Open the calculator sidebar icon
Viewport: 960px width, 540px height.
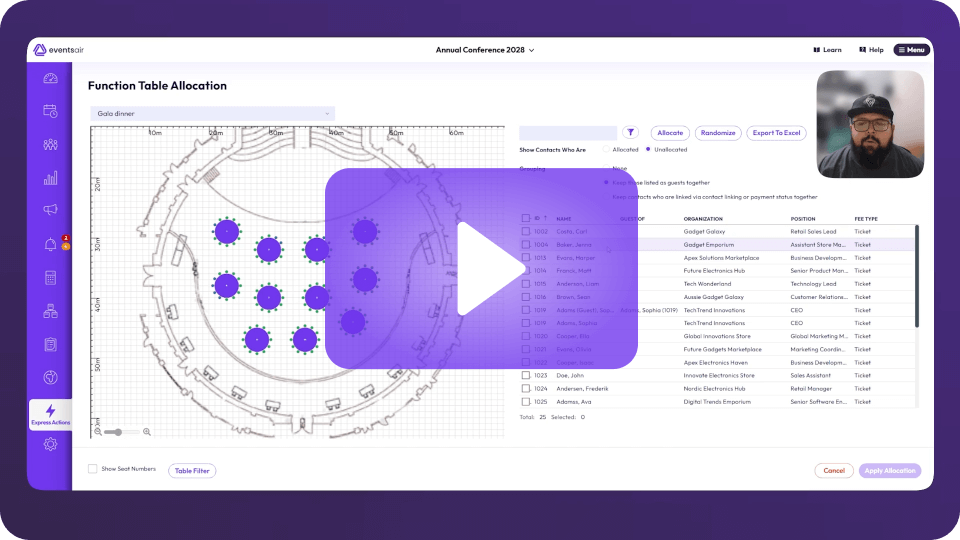50,278
